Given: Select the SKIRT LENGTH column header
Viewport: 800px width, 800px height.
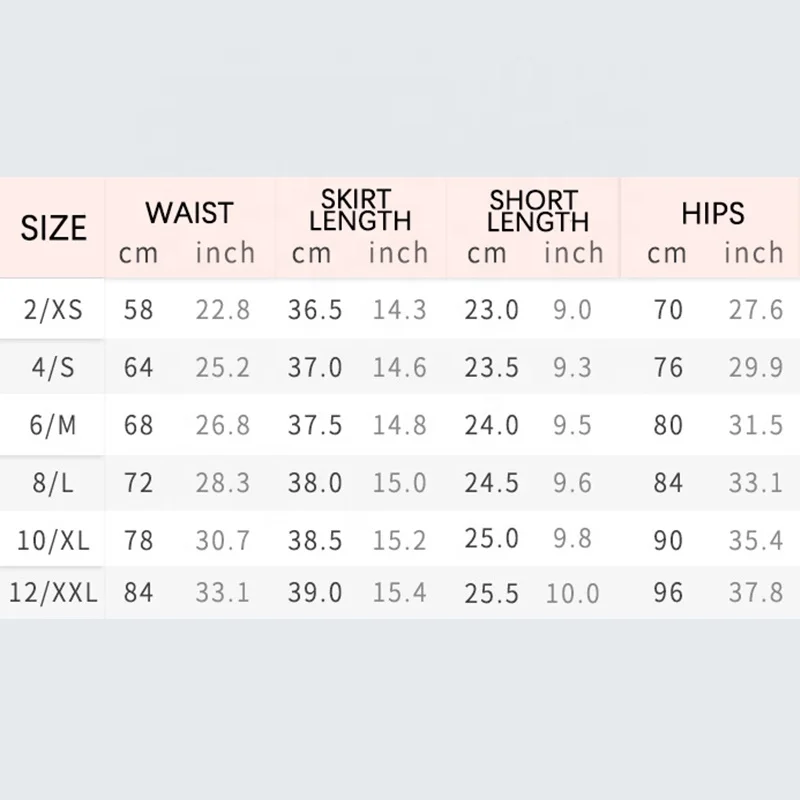Looking at the screenshot, I should pyautogui.click(x=360, y=210).
